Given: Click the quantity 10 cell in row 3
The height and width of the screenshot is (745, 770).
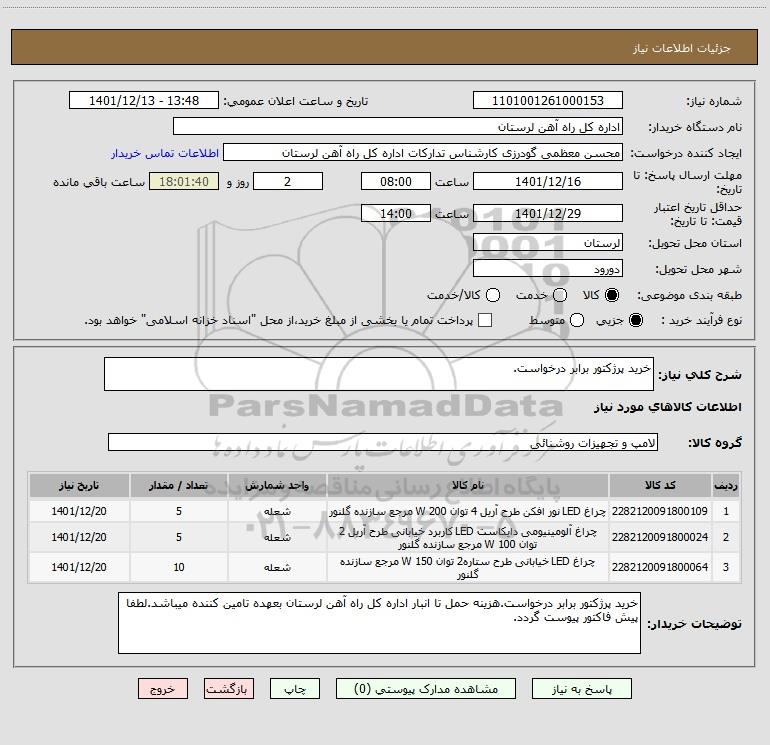Looking at the screenshot, I should pyautogui.click(x=179, y=567).
